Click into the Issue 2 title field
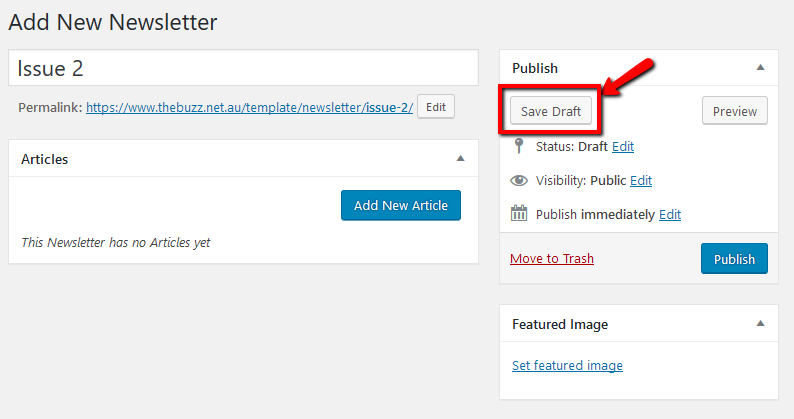794x419 pixels. [243, 69]
